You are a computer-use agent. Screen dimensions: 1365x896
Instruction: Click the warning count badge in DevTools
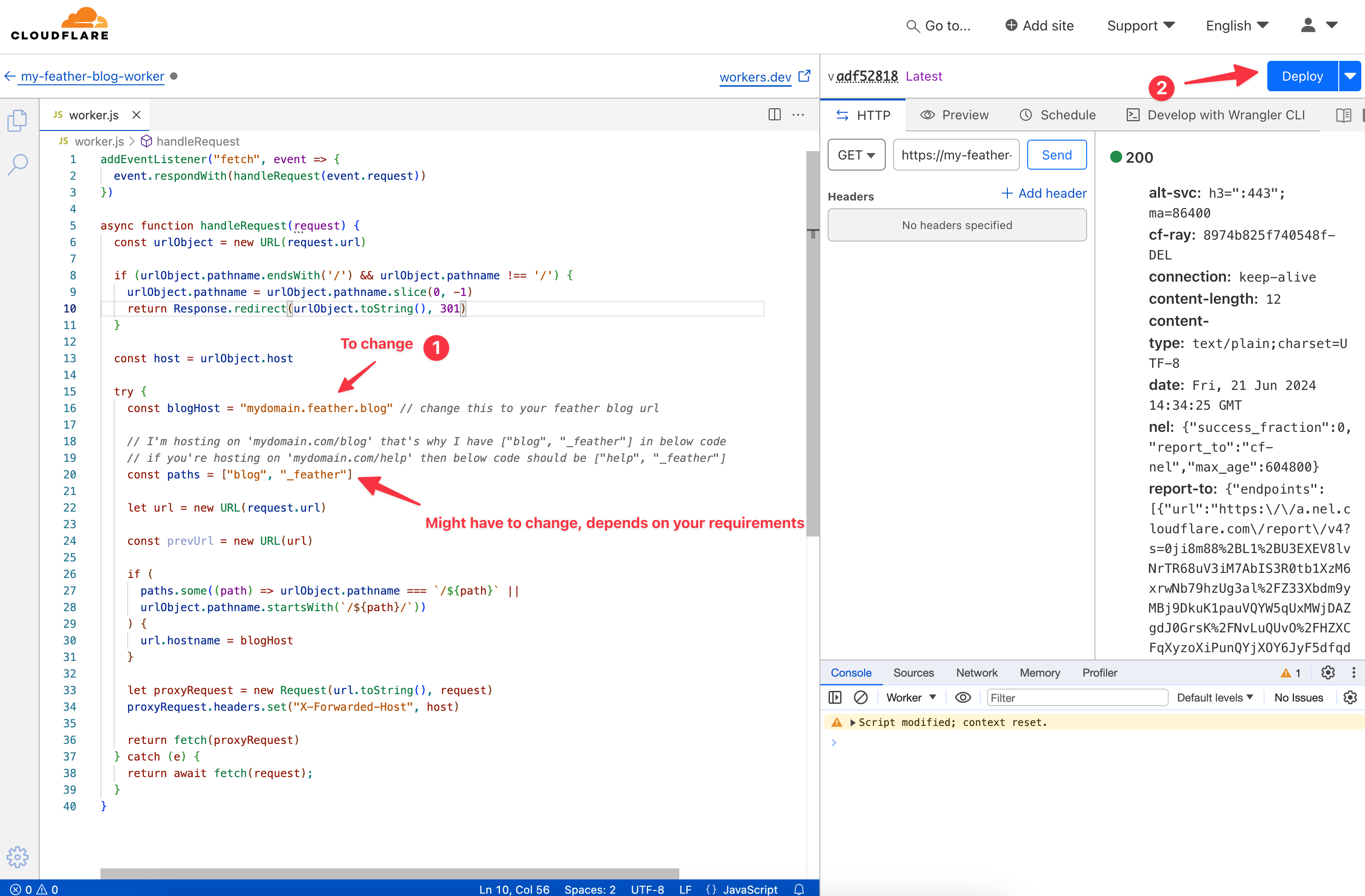tap(1290, 673)
